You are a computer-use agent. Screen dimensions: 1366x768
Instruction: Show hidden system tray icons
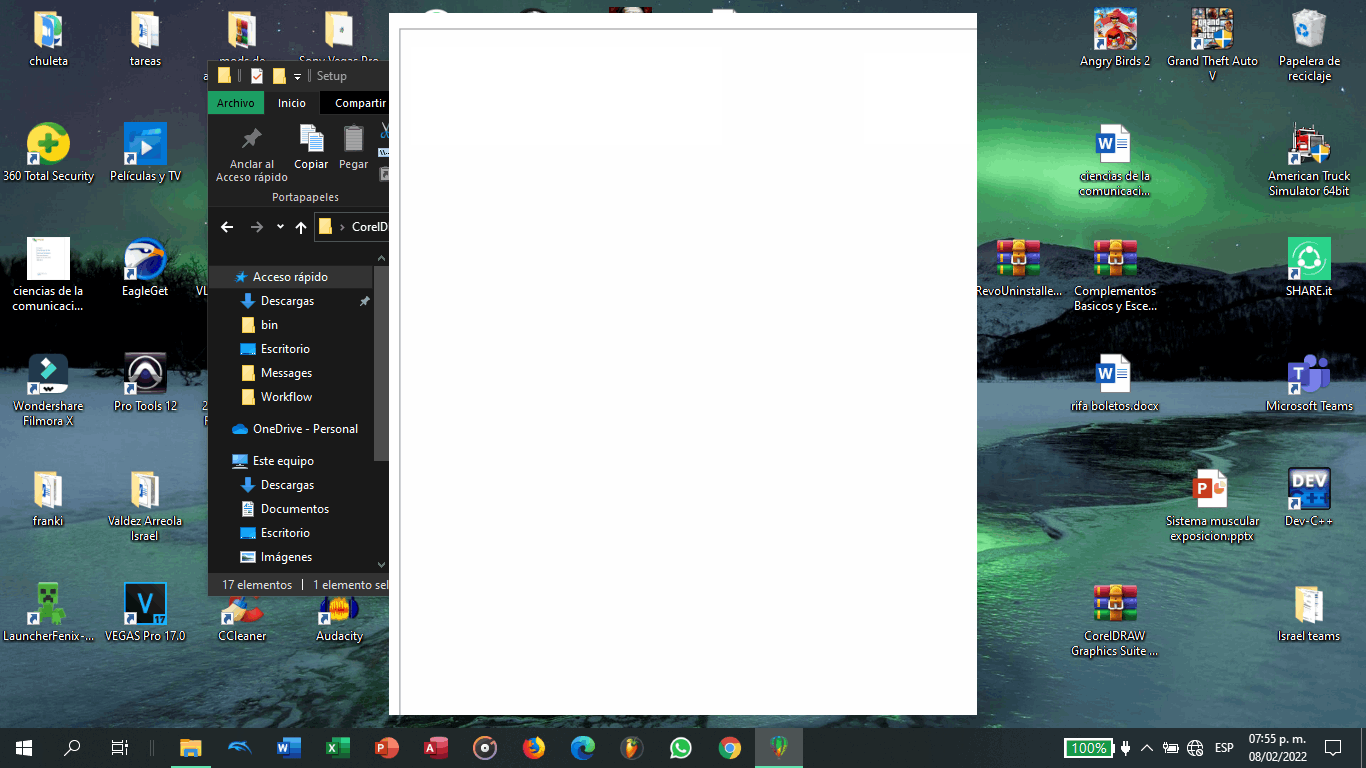click(1147, 748)
